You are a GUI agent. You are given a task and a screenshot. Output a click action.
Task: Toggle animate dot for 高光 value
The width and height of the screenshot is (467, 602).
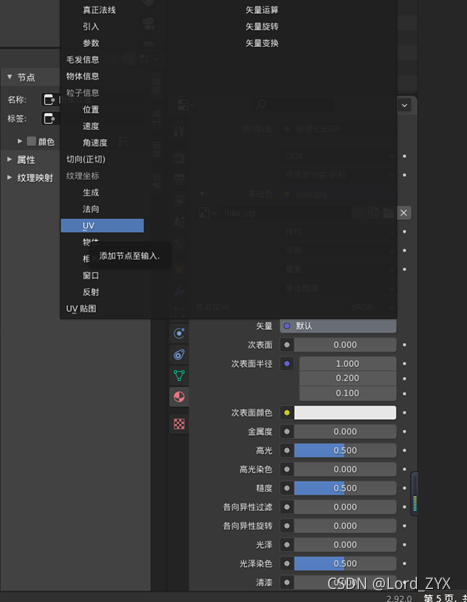pos(404,450)
